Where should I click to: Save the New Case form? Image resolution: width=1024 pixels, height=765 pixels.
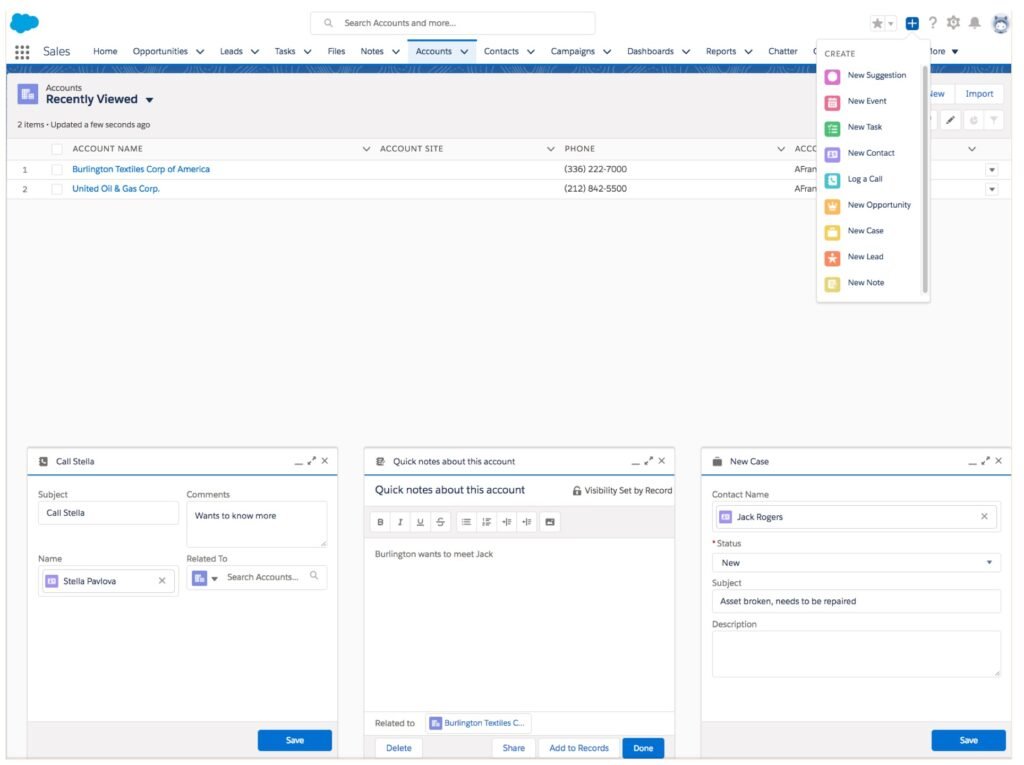tap(968, 740)
